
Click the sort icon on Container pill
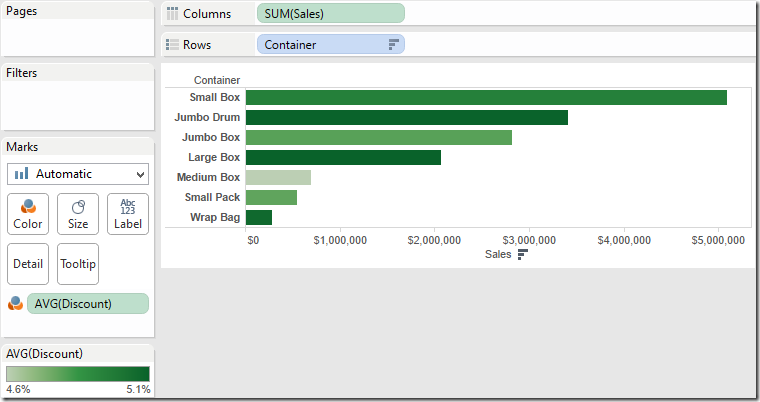point(393,44)
